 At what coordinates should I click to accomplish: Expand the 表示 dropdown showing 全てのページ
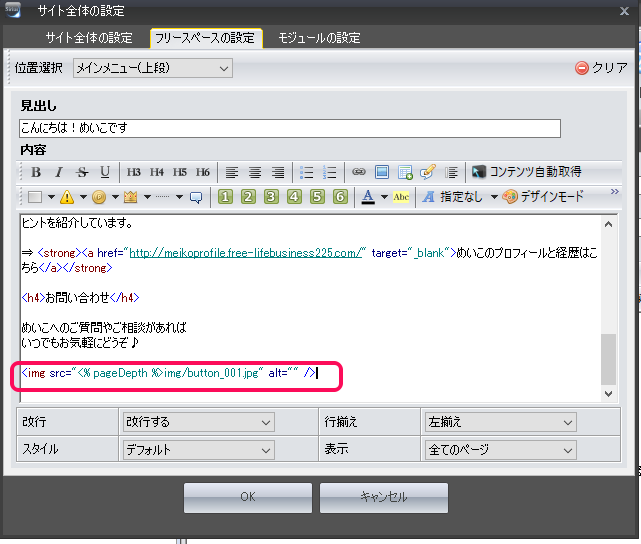point(499,450)
